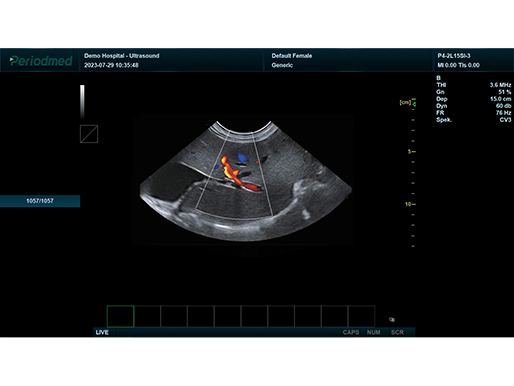Click Demo Hospital - Ultrasound header text
The image size is (514, 386).
(x=122, y=56)
